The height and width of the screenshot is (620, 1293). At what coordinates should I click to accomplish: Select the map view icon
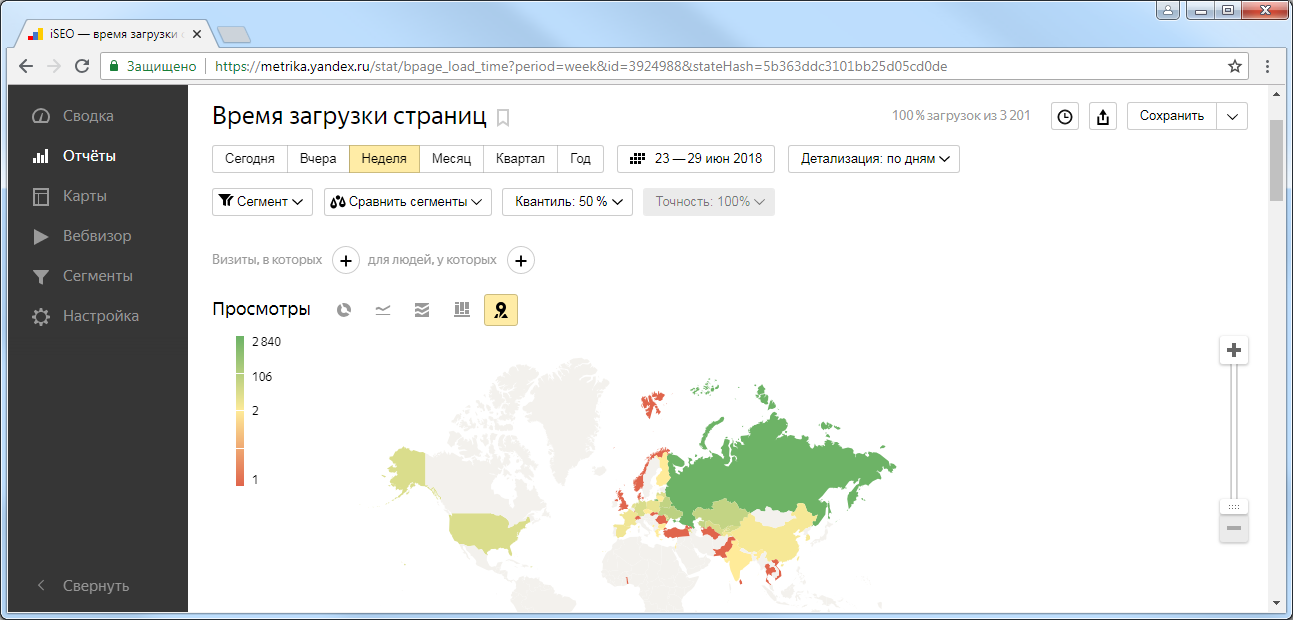501,310
